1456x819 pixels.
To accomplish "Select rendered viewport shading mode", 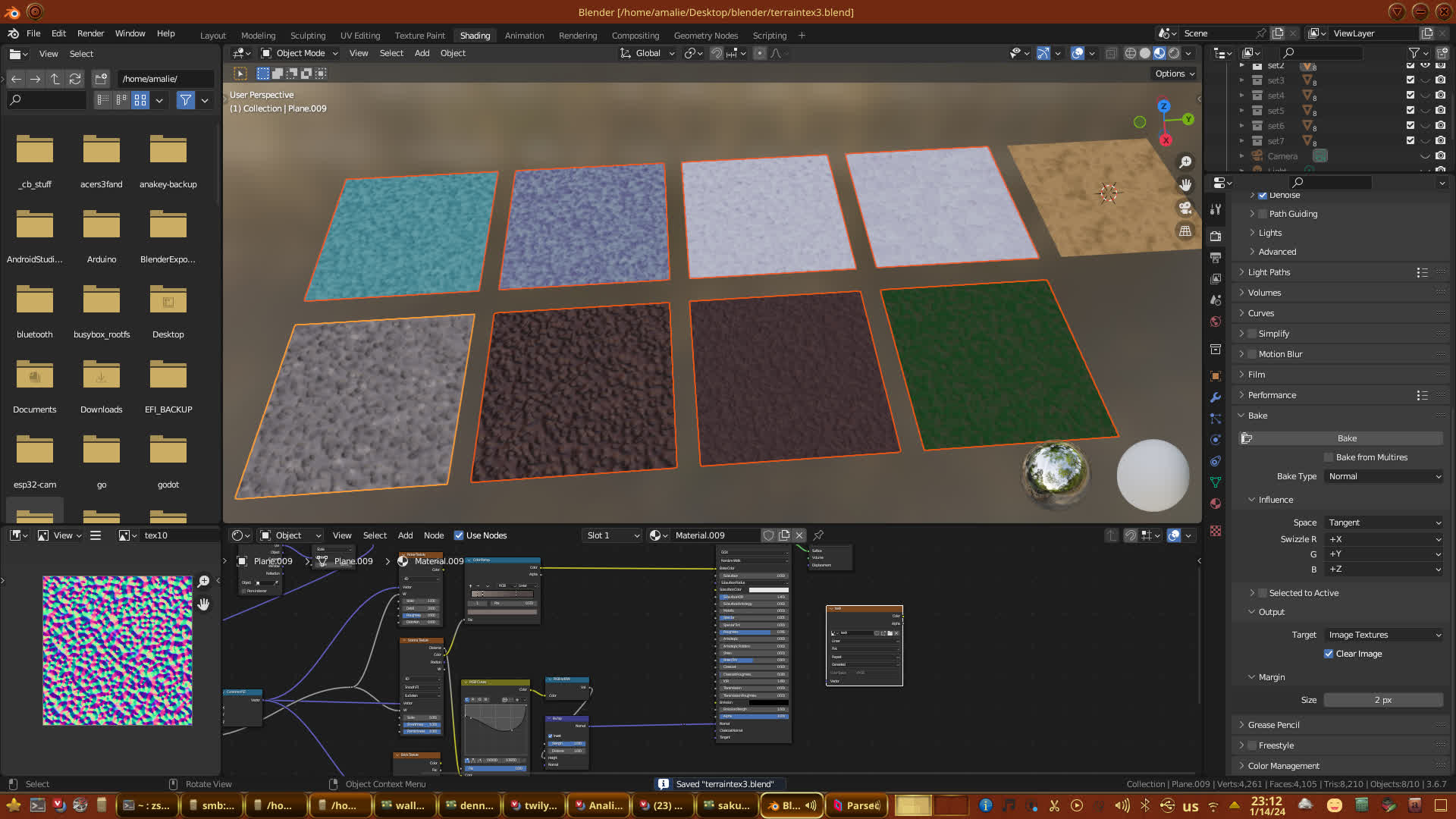I will coord(1174,53).
